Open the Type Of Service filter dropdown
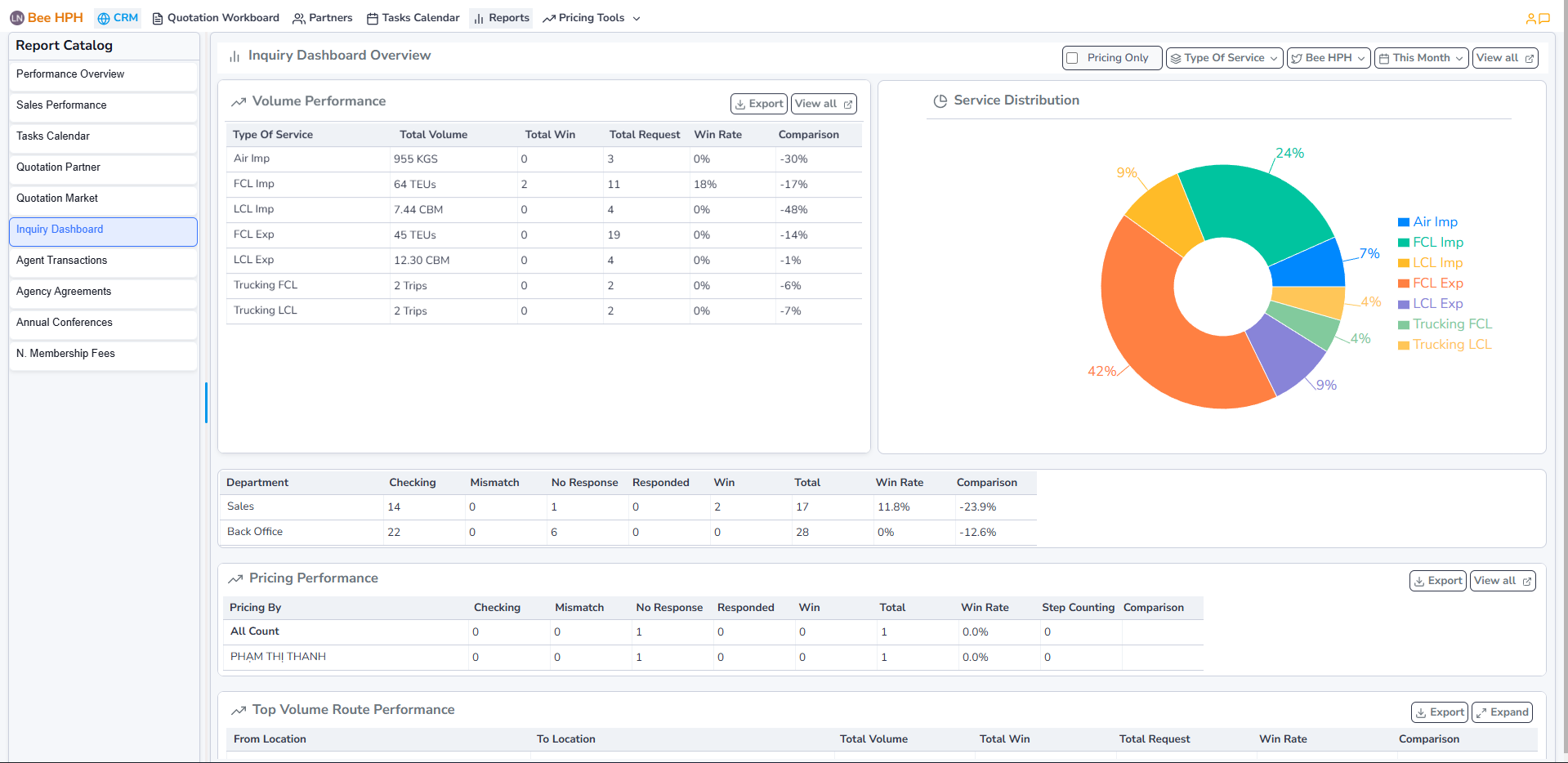The height and width of the screenshot is (763, 1568). click(x=1223, y=57)
